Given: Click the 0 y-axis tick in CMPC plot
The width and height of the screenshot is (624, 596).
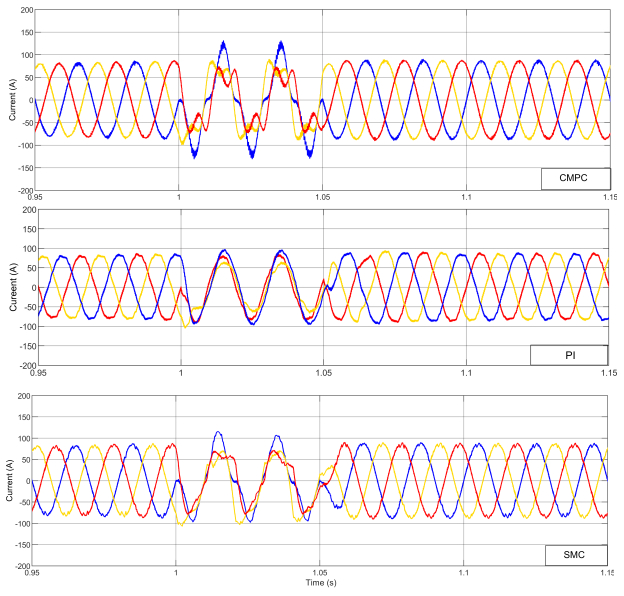Looking at the screenshot, I should [x=30, y=99].
